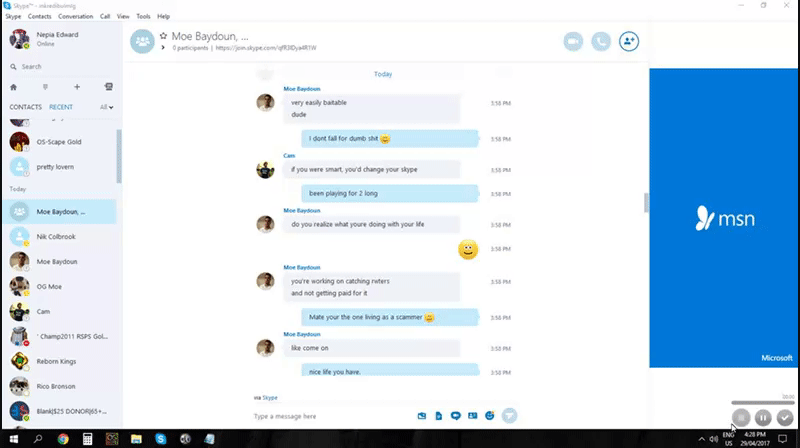Open Rico Bronson conversation
Image resolution: width=800 pixels, height=448 pixels.
point(59,387)
